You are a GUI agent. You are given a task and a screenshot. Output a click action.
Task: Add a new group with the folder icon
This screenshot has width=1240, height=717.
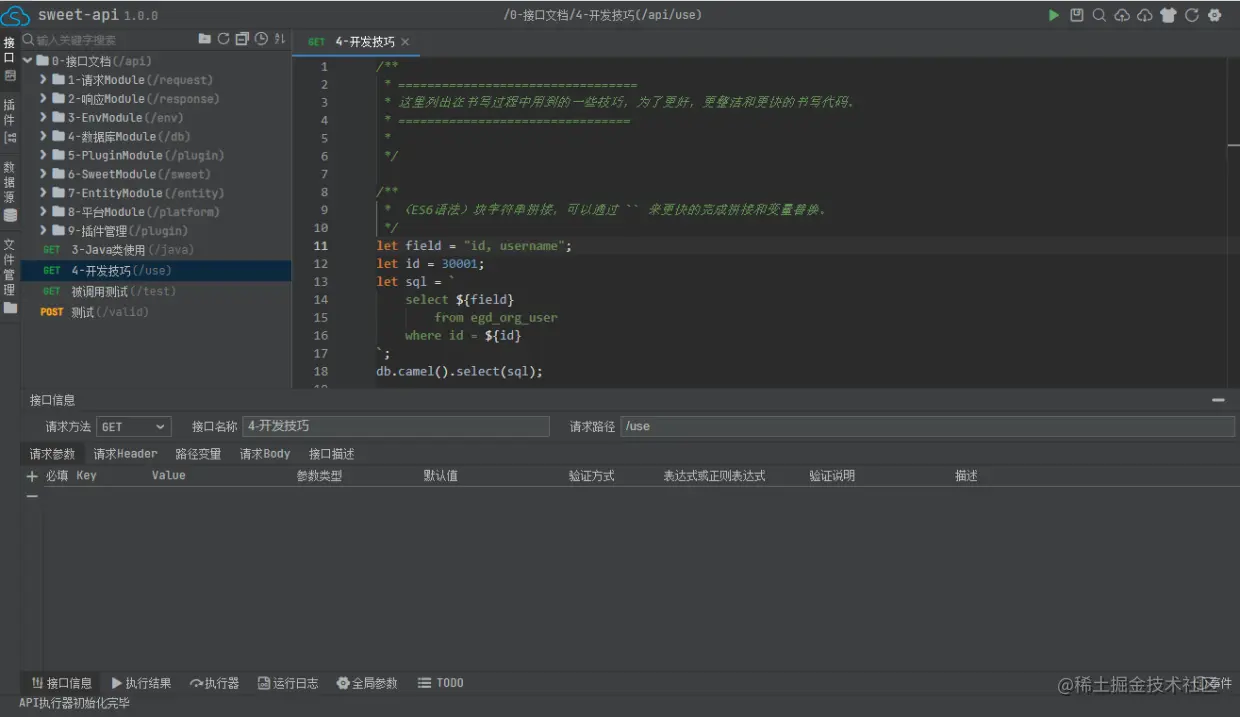[204, 39]
